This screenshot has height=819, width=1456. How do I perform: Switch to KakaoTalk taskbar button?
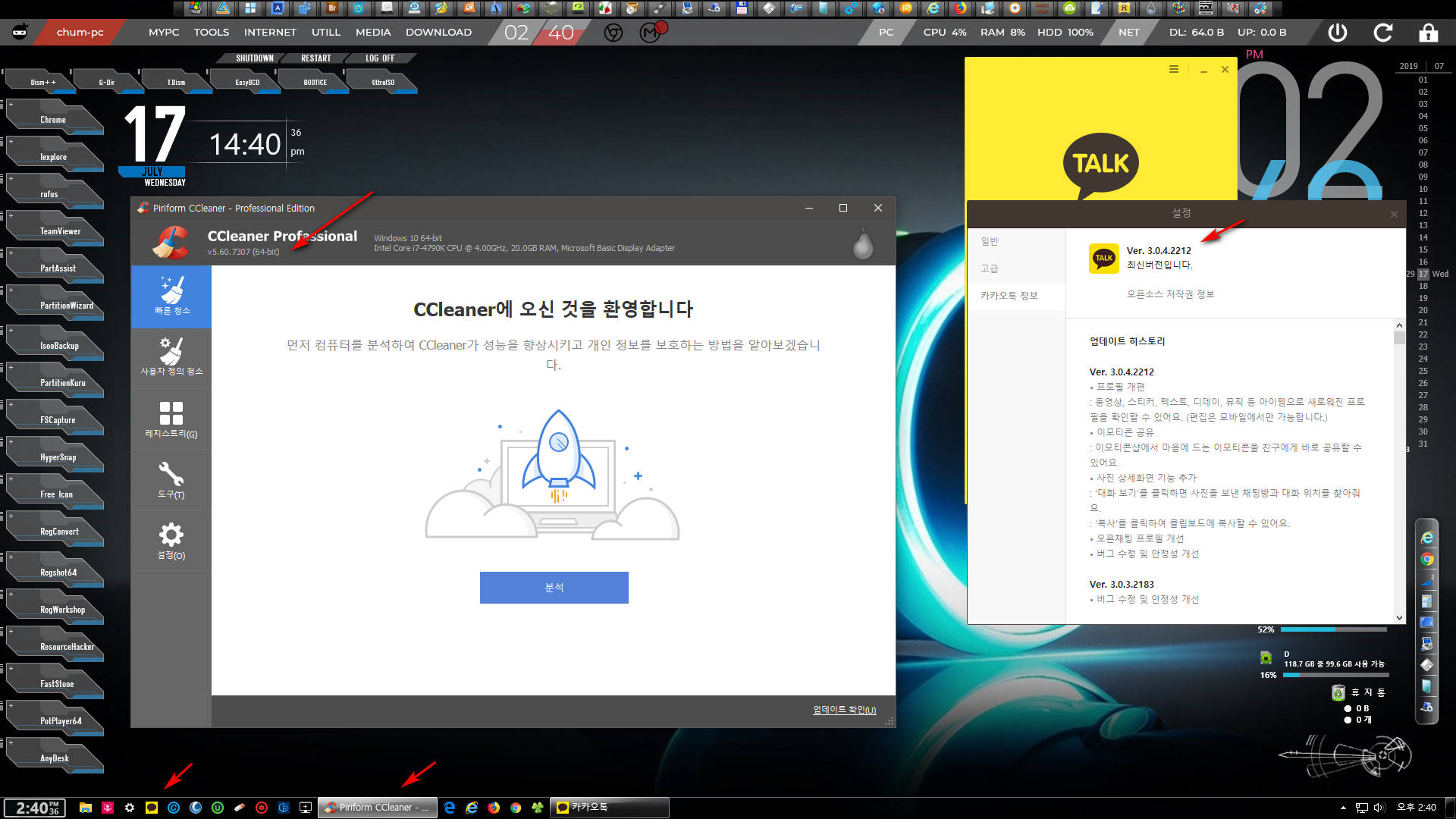pos(610,808)
